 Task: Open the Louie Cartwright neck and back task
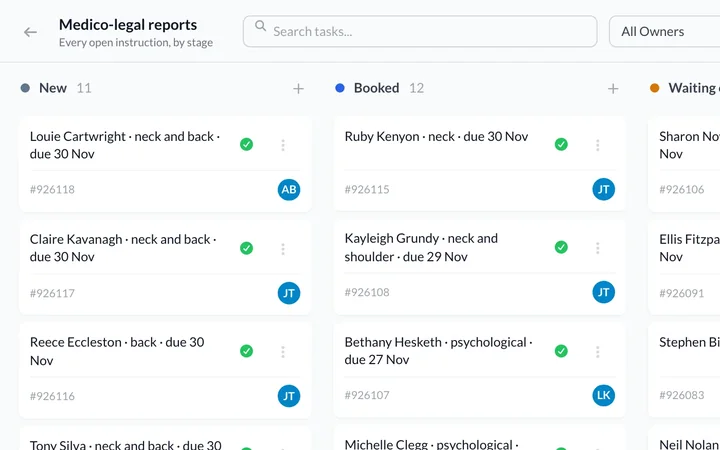tap(125, 145)
